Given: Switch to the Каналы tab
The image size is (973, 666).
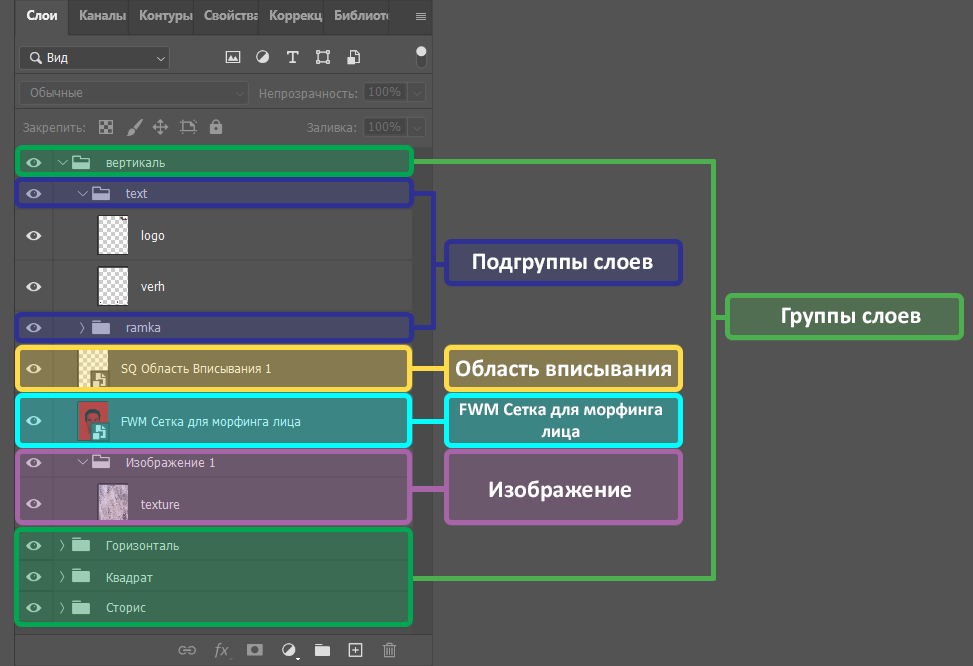Looking at the screenshot, I should click(101, 16).
